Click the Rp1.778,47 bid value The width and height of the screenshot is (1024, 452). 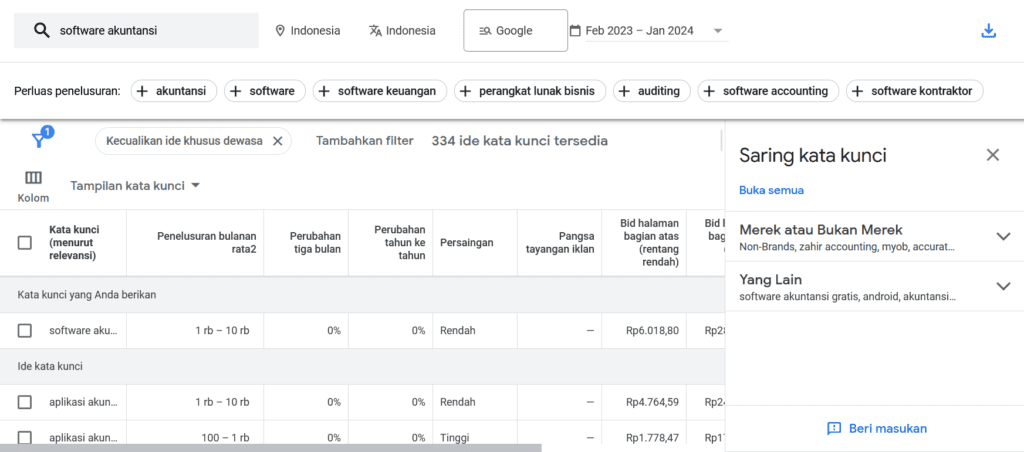coord(652,438)
